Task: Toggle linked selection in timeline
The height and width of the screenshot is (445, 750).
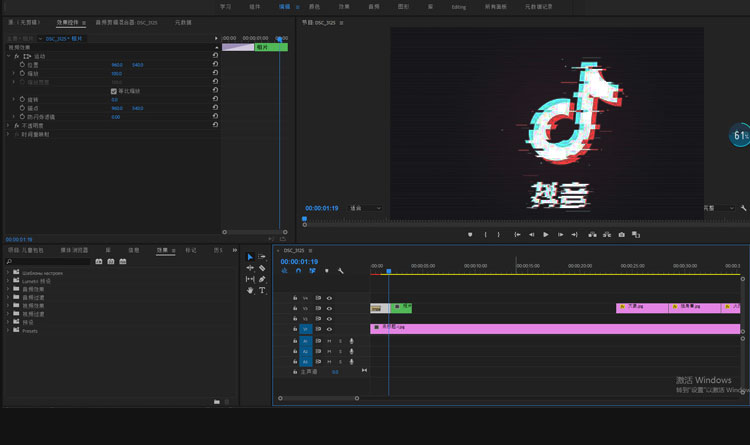Action: (312, 271)
